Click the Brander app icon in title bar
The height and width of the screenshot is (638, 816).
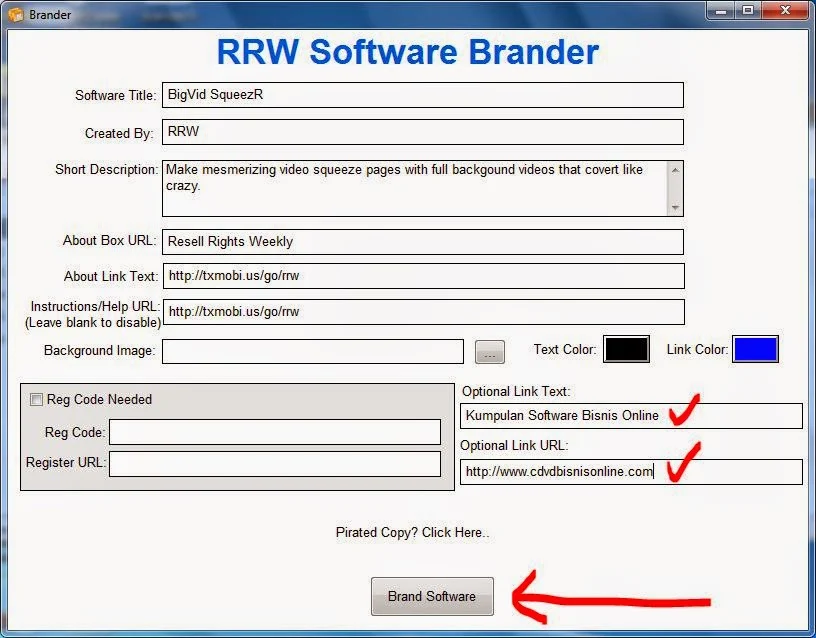coord(16,14)
